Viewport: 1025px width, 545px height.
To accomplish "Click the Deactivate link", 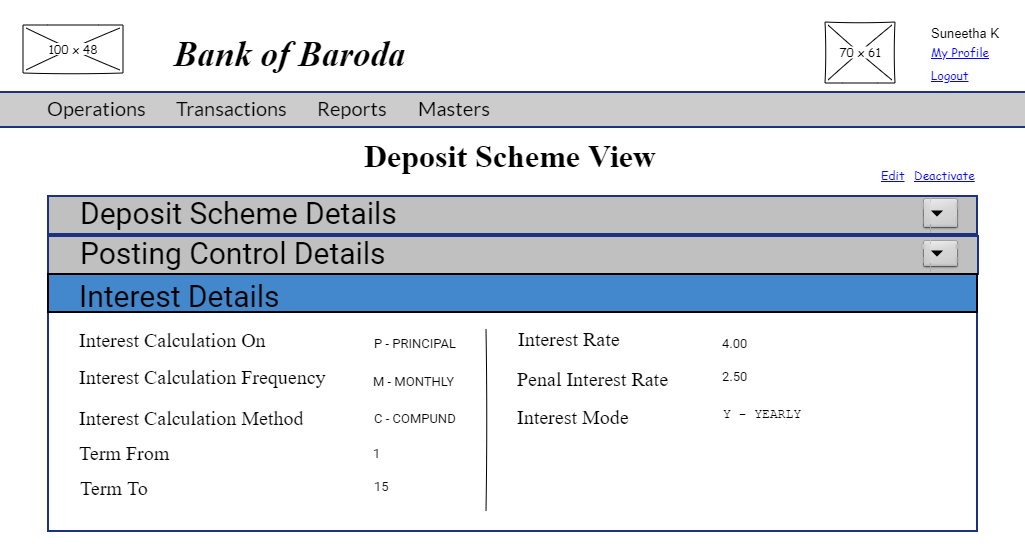I will 944,176.
